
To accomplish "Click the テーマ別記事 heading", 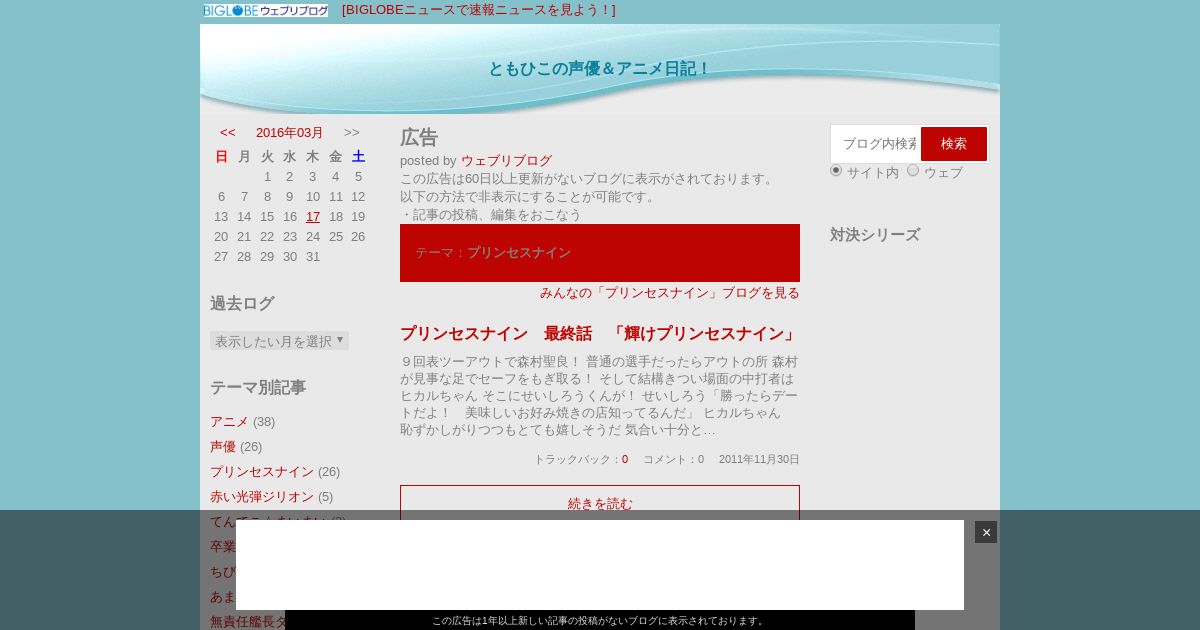I will (x=258, y=387).
